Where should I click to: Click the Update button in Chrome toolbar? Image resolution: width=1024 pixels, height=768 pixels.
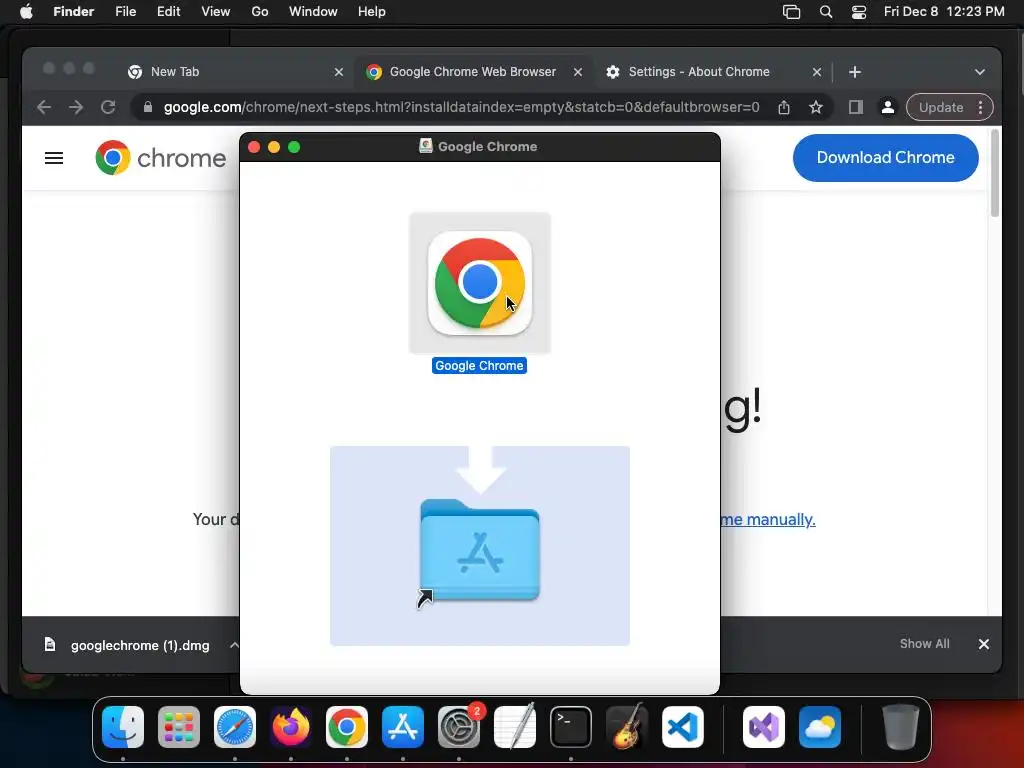pos(941,107)
